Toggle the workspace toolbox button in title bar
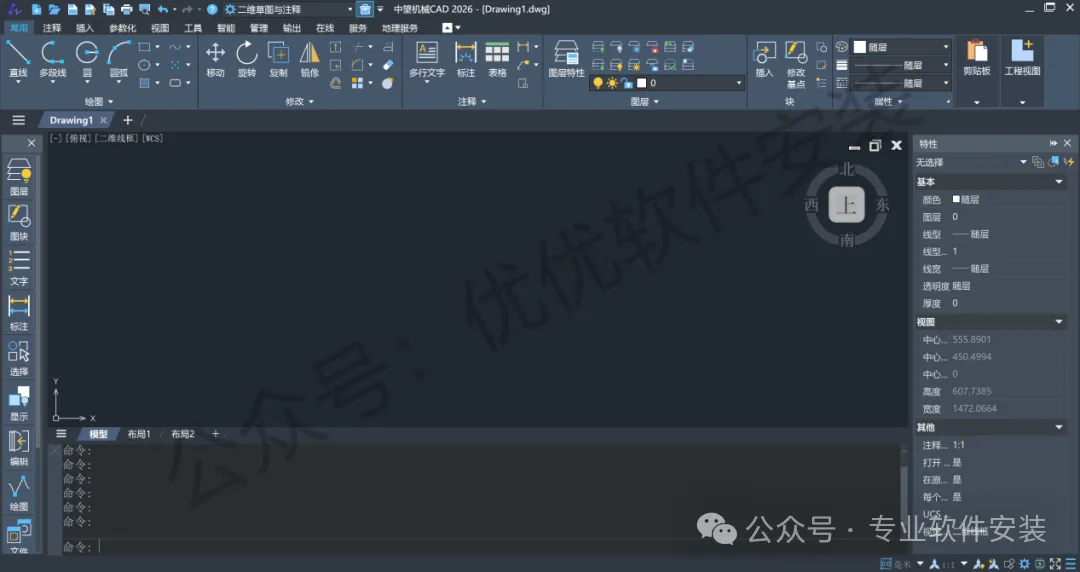The image size is (1080, 572). coord(365,10)
